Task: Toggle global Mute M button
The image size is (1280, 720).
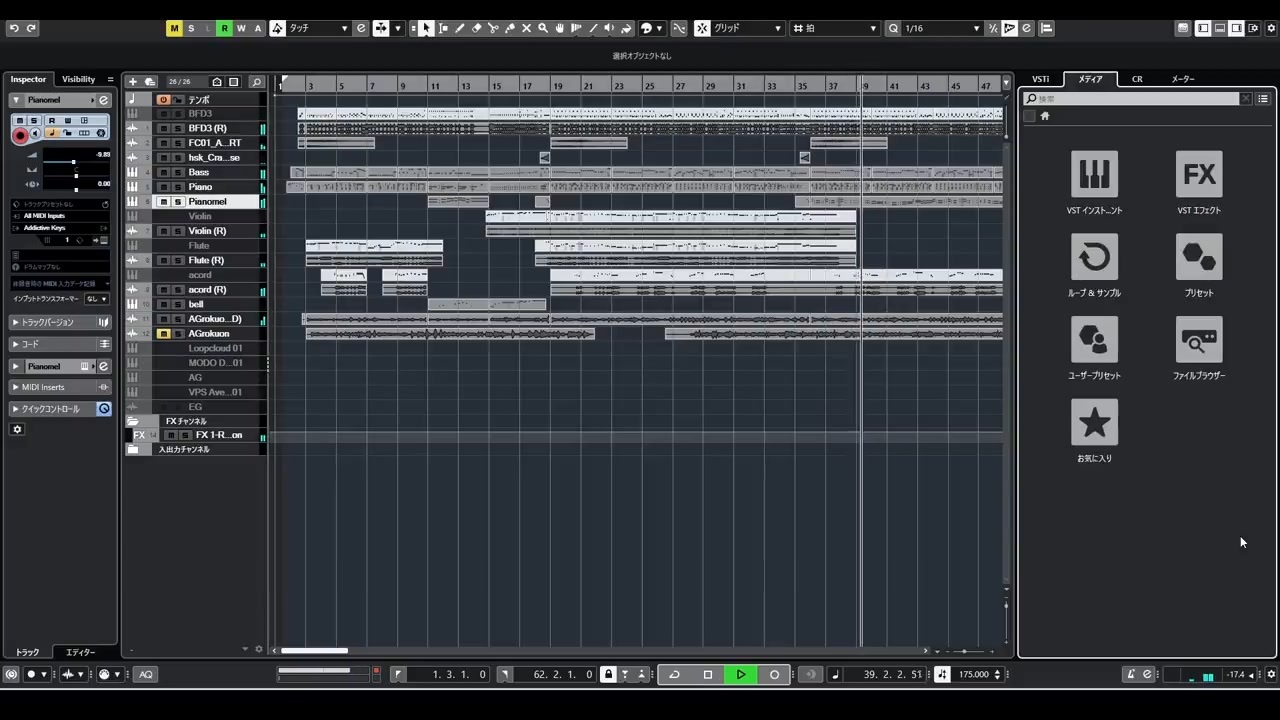Action: 174,28
